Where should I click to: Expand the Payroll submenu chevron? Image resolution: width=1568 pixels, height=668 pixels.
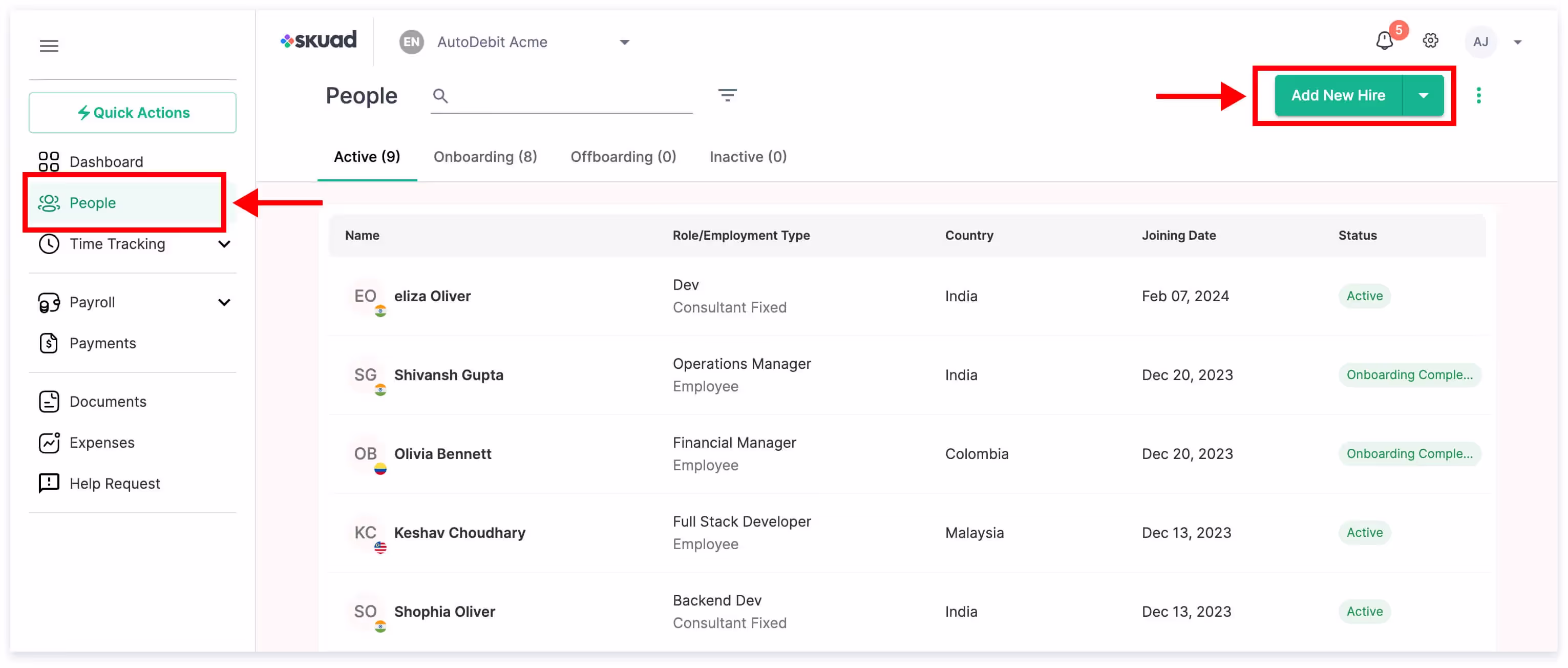(225, 303)
